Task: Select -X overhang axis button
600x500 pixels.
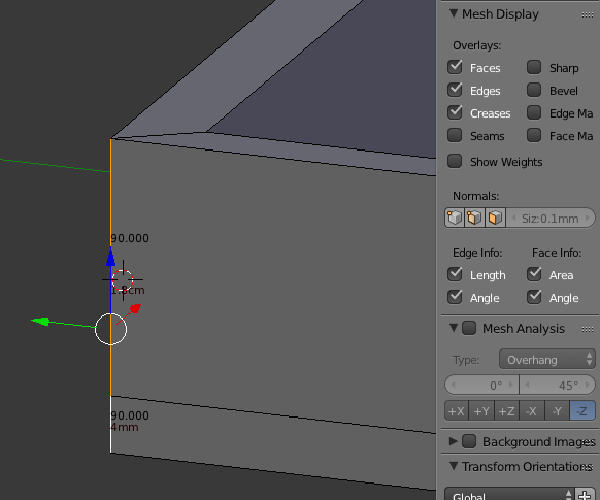Action: 532,411
